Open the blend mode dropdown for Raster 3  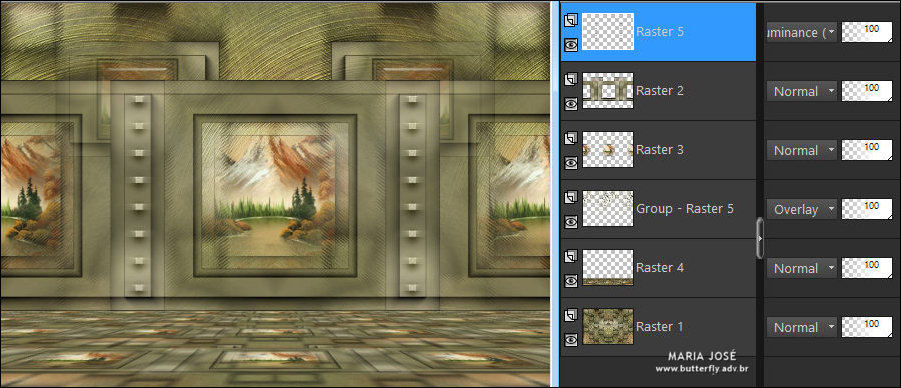coord(802,151)
